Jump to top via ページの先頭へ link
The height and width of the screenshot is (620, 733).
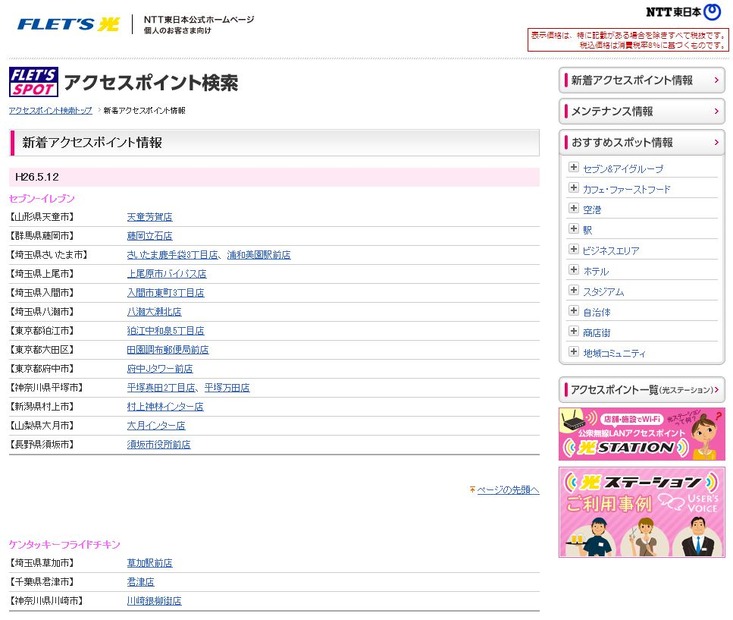click(x=508, y=490)
